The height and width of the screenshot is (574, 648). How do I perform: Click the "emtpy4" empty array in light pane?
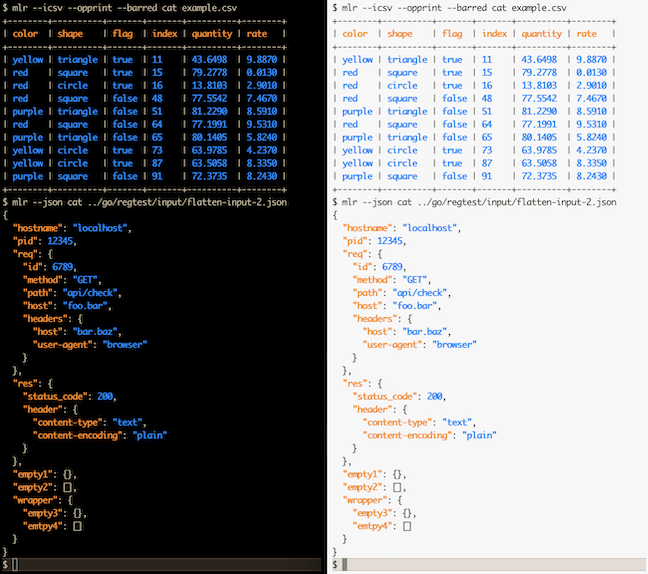click(x=407, y=526)
